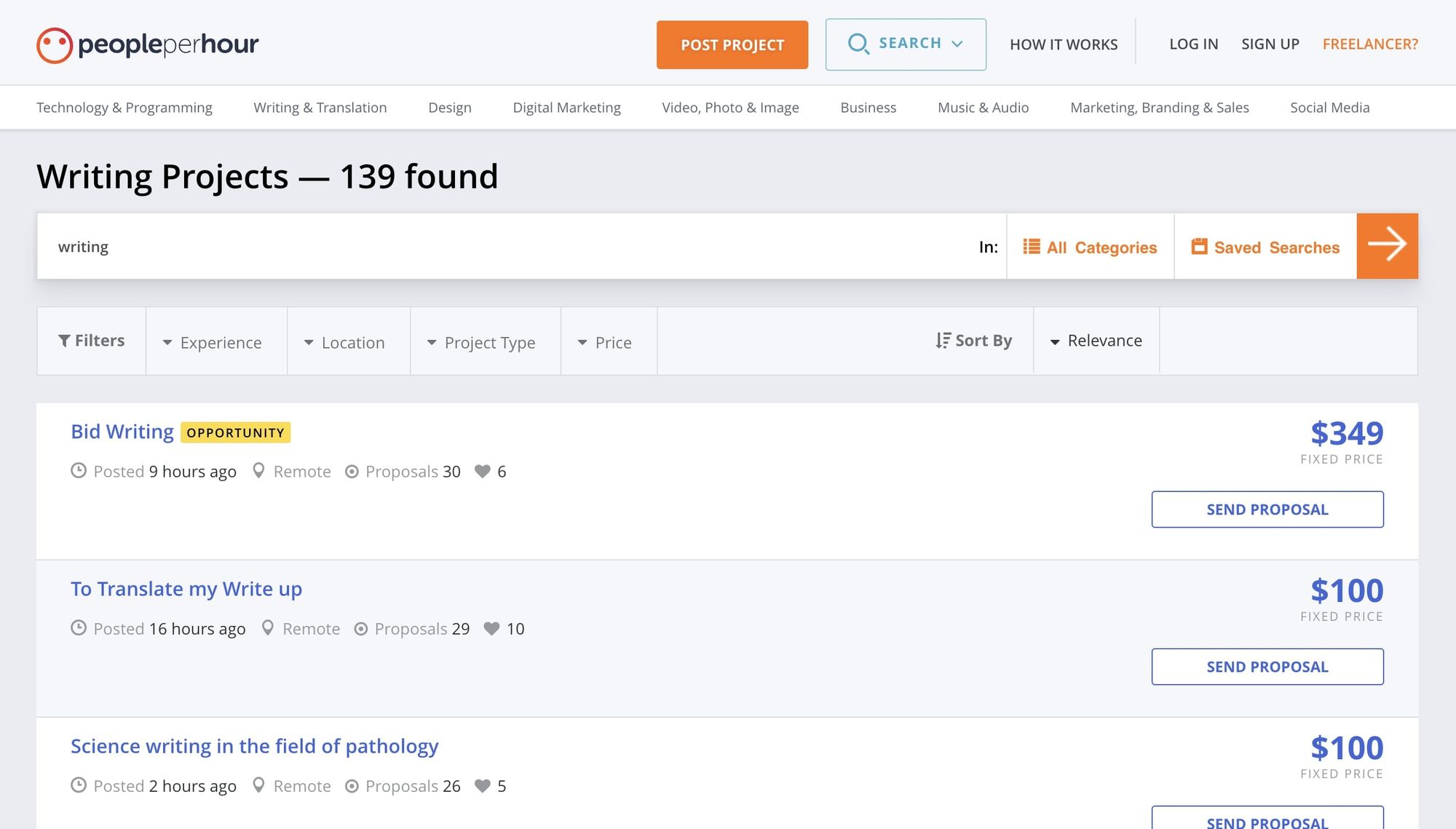The image size is (1456, 829).
Task: Go to the Design category
Action: coord(449,108)
